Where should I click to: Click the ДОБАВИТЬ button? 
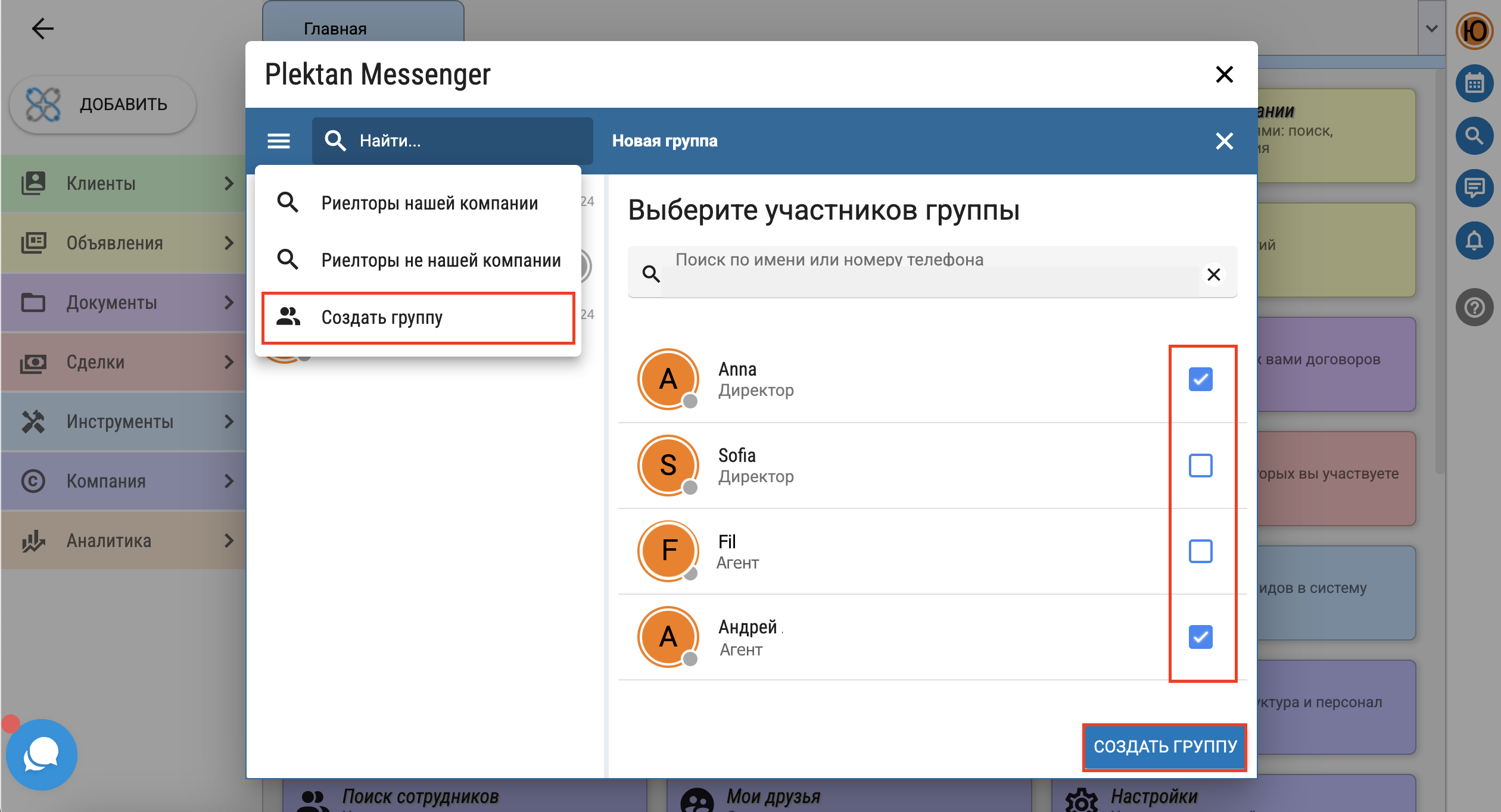point(102,105)
